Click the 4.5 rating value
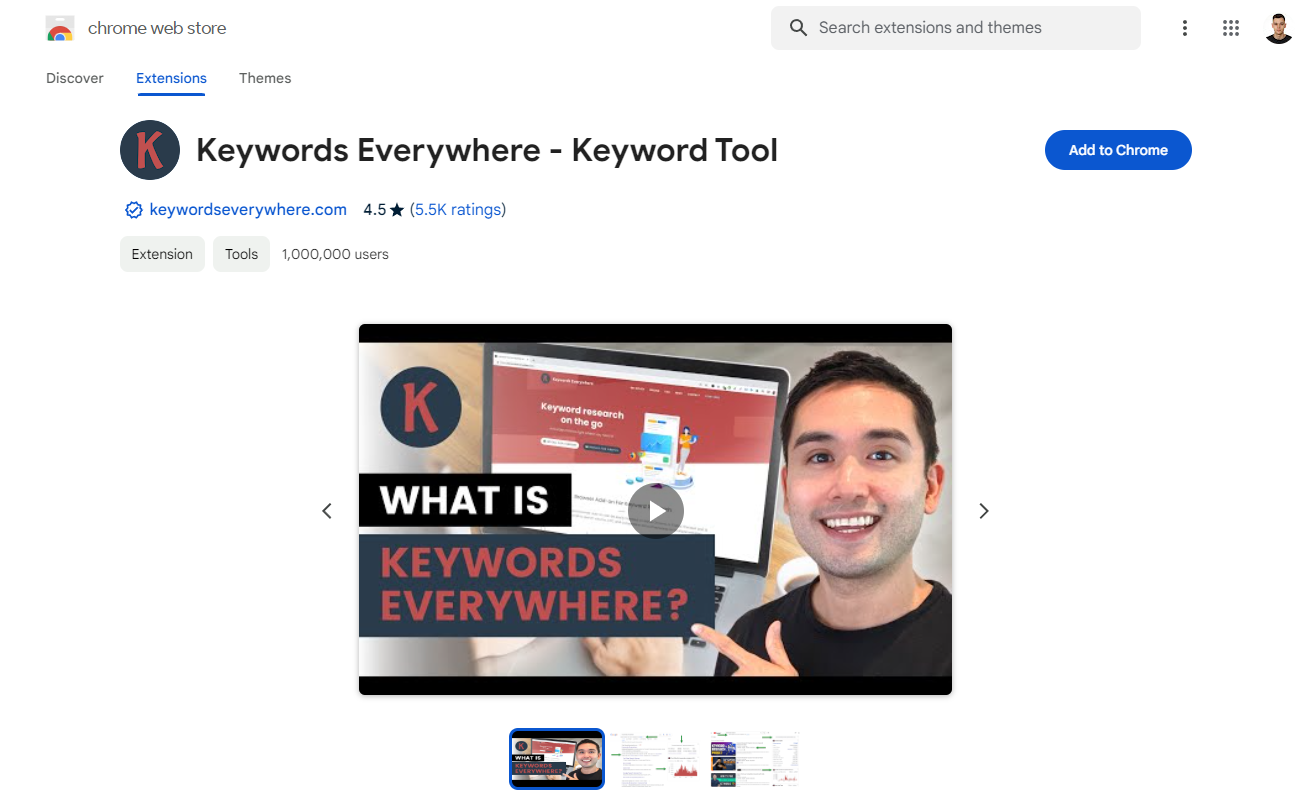Viewport: 1303px width, 808px height. [374, 210]
